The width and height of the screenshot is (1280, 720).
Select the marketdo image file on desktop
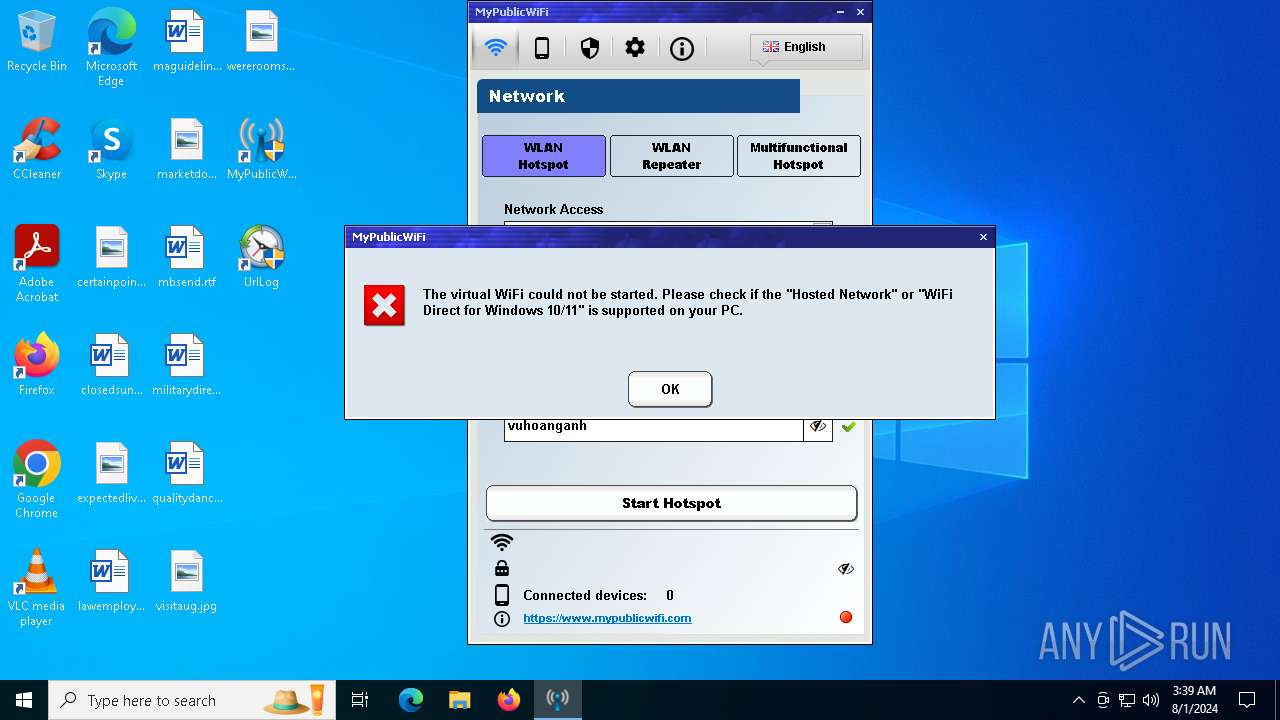pyautogui.click(x=186, y=149)
